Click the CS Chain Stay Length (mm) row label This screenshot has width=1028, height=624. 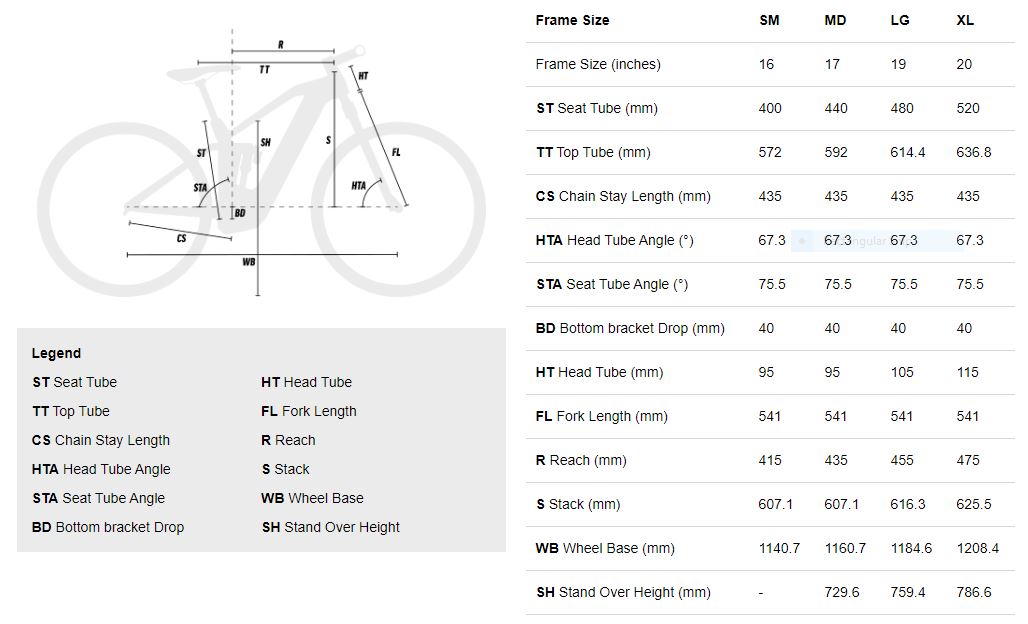623,196
